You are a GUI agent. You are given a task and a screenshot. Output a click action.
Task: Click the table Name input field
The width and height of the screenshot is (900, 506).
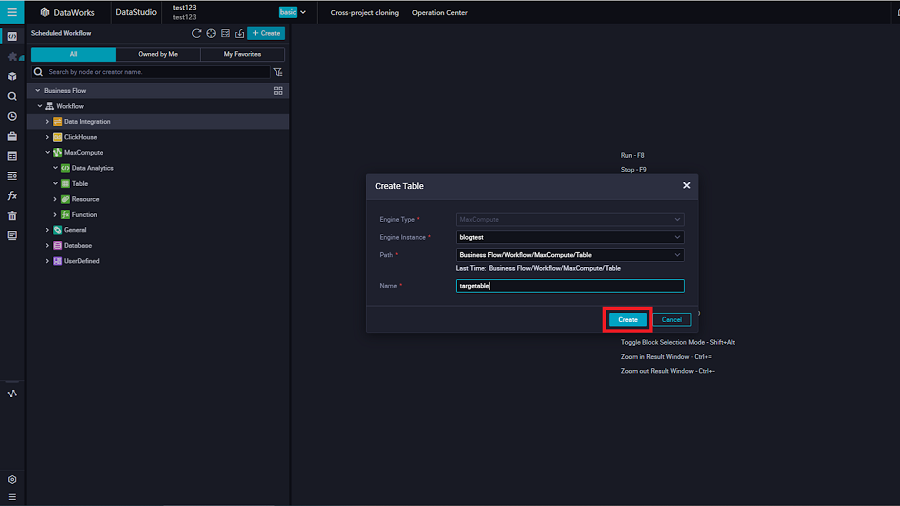pos(570,286)
